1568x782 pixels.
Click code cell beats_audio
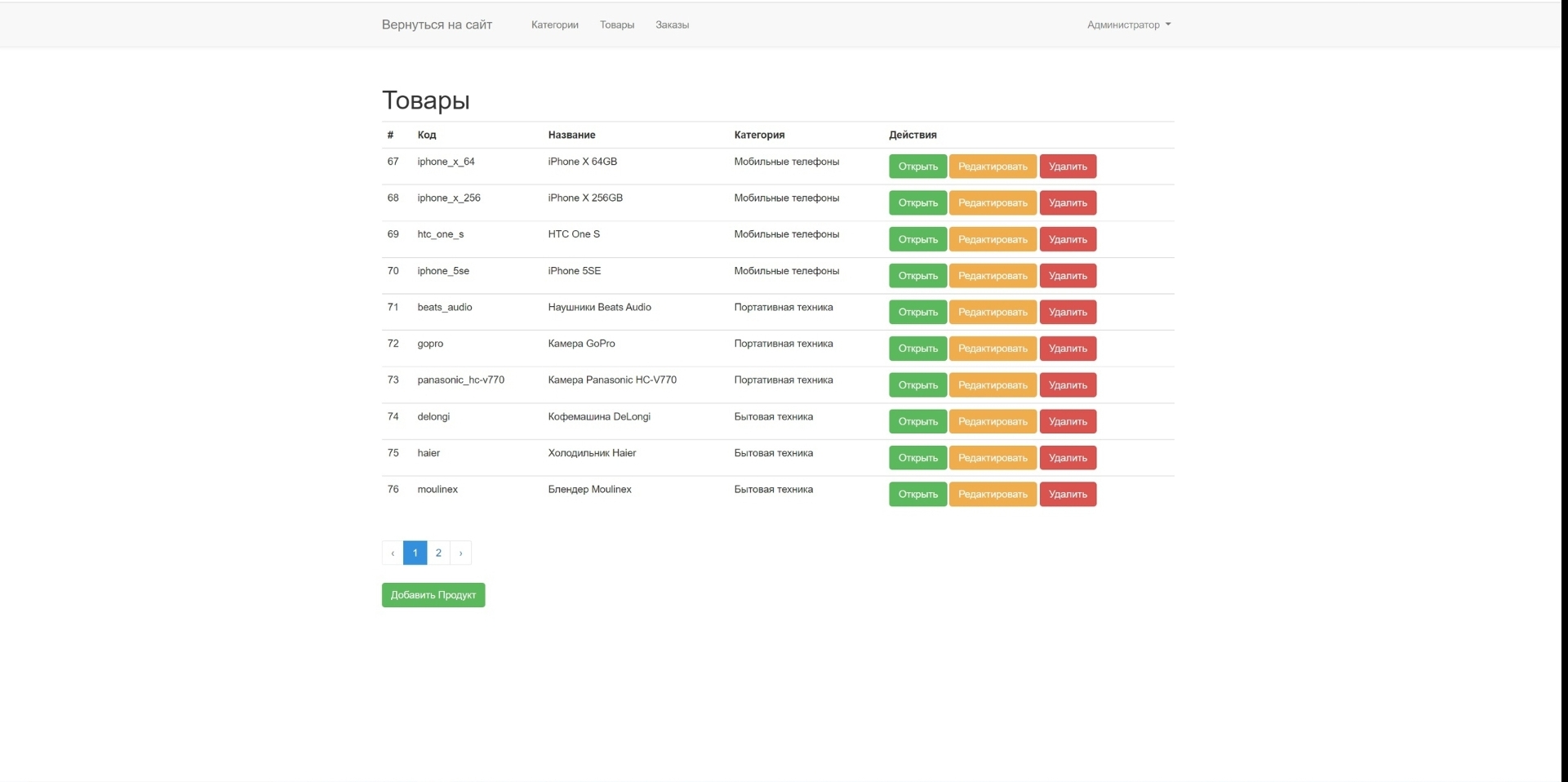[x=445, y=307]
